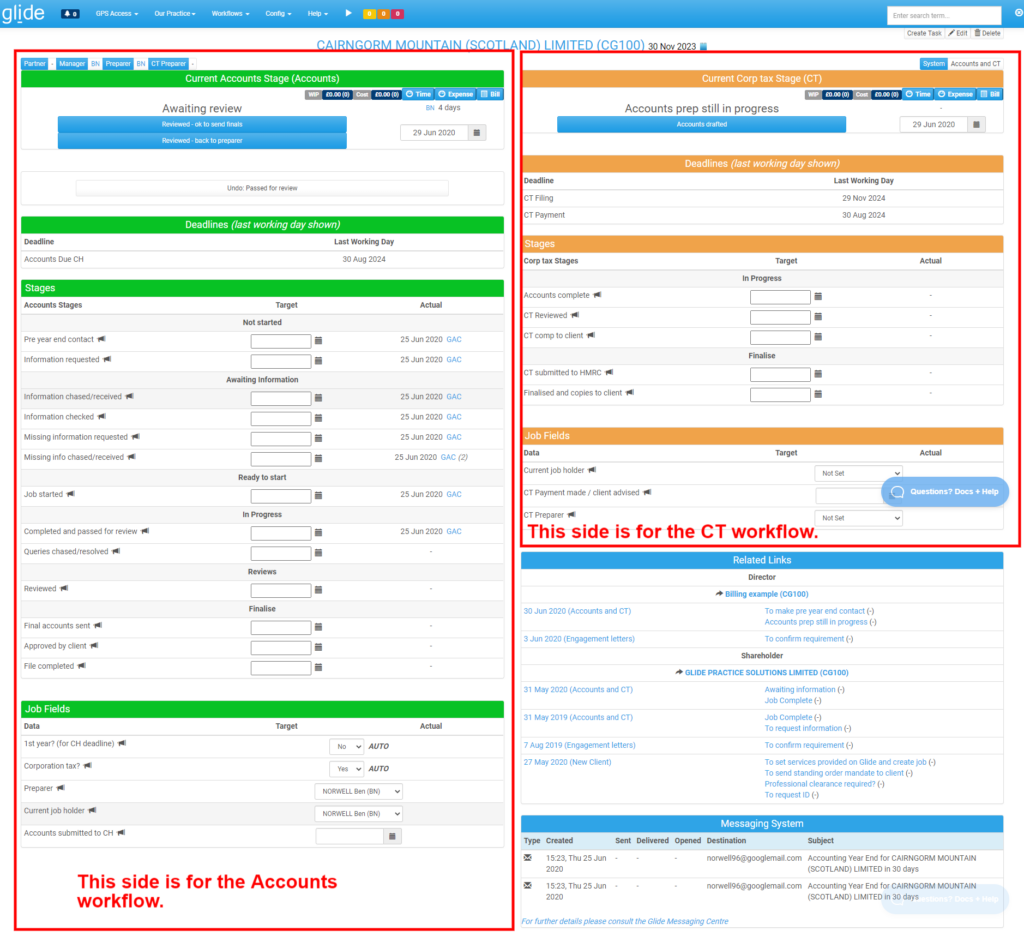Open calendar for Approved by client target
The image size is (1024, 936).
click(x=319, y=647)
